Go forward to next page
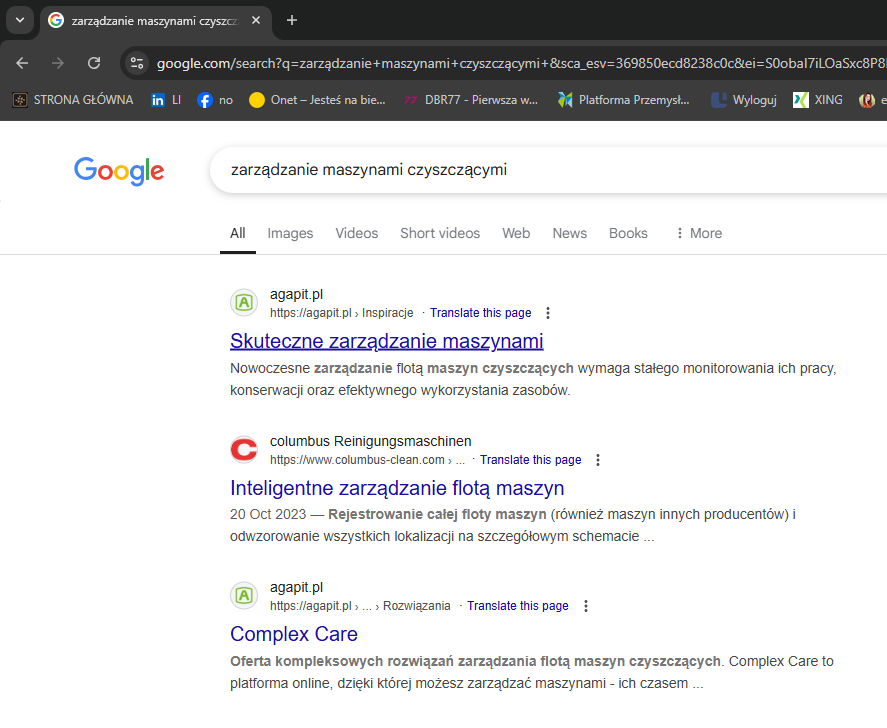 coord(58,63)
